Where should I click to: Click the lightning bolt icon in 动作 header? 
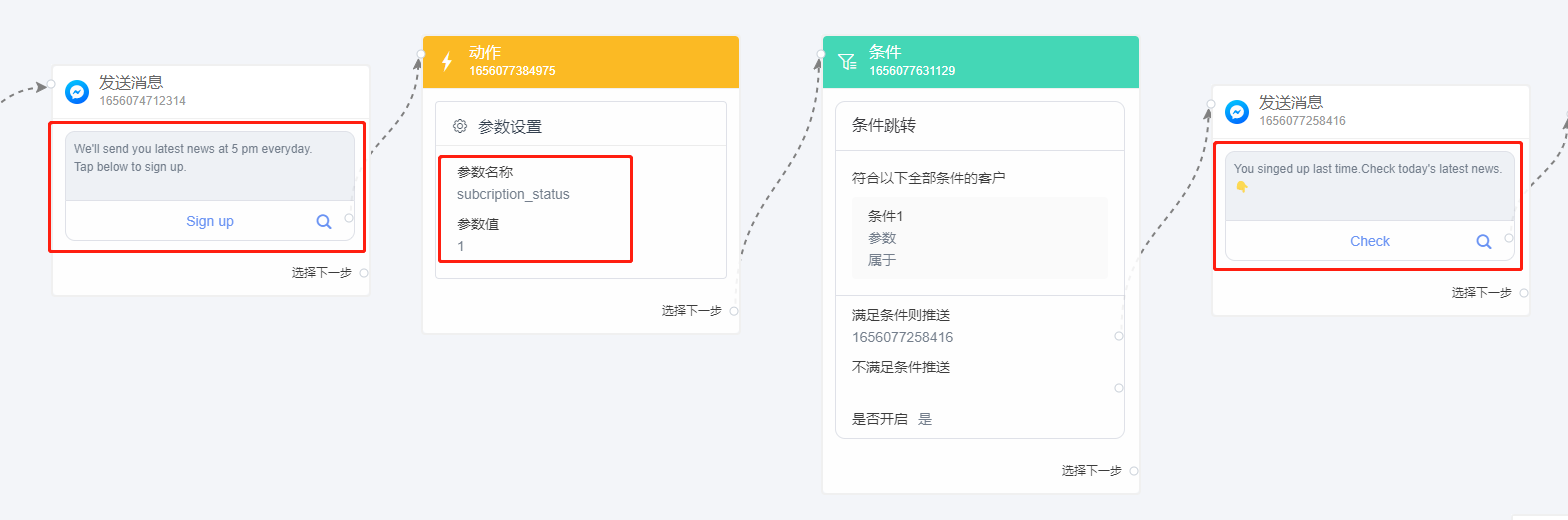coord(447,62)
